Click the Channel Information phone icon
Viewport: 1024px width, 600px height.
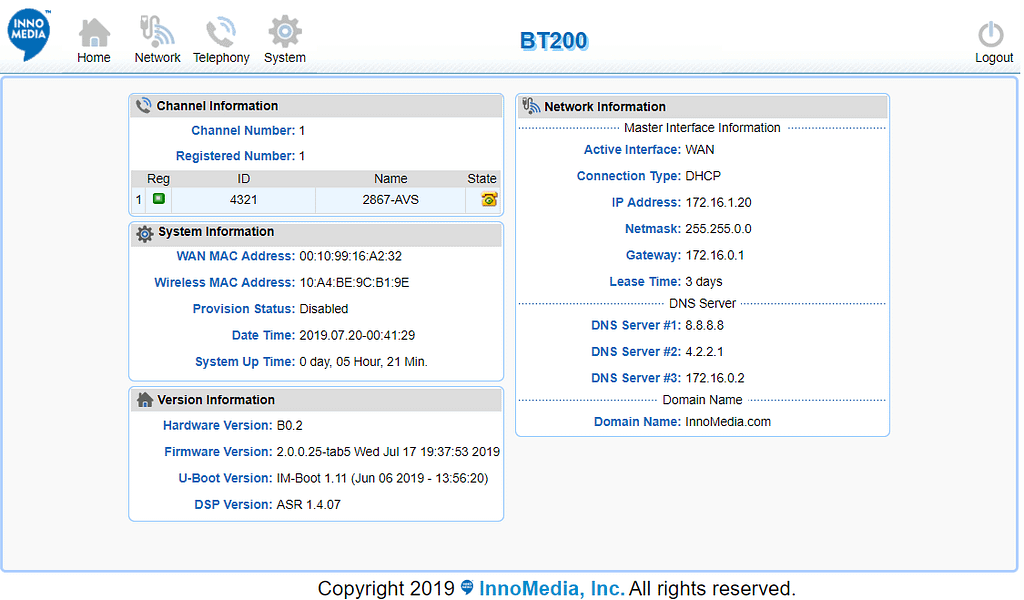143,105
